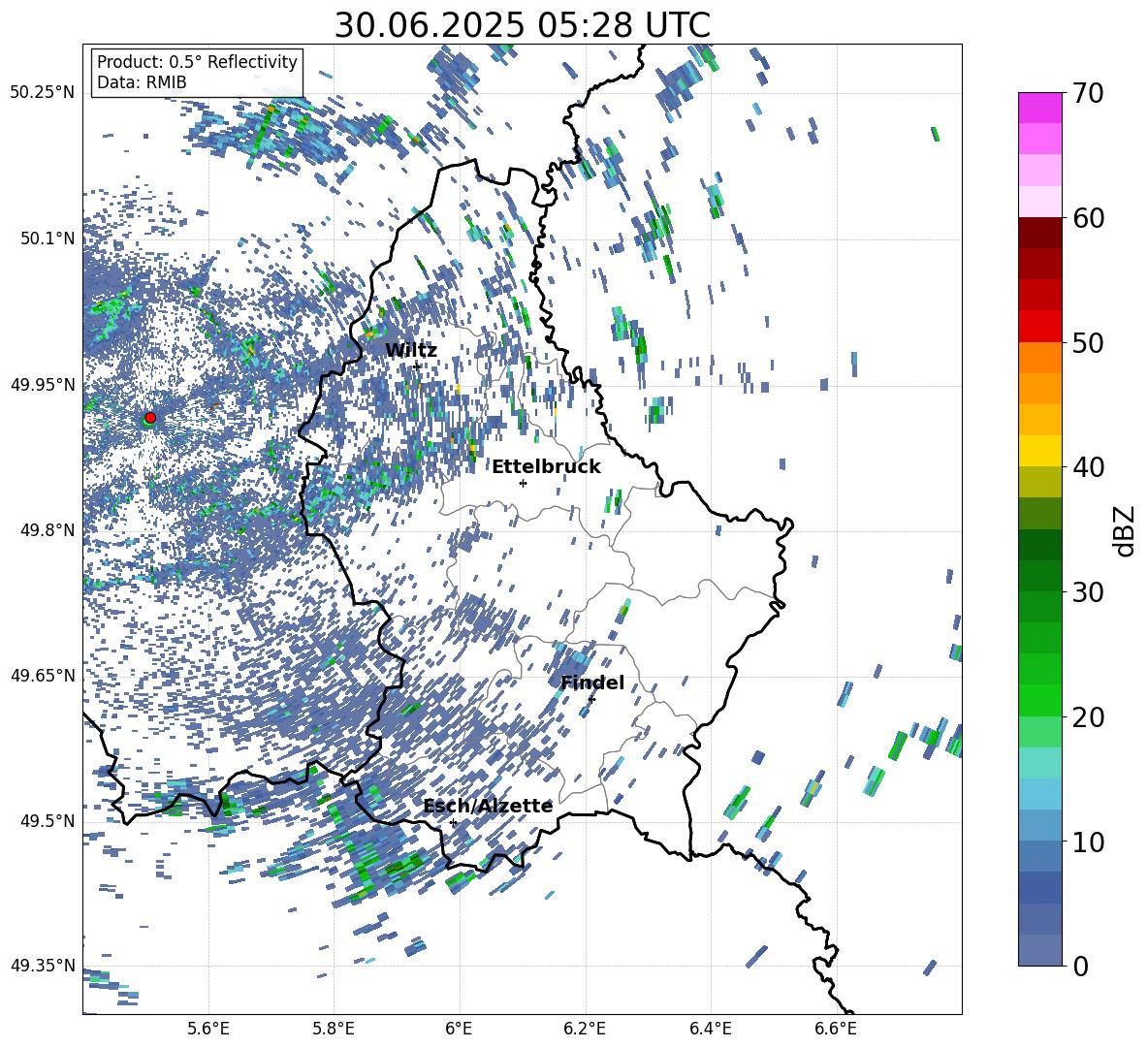1148x1048 pixels.
Task: Click the Wiltz city label
Action: (x=411, y=351)
